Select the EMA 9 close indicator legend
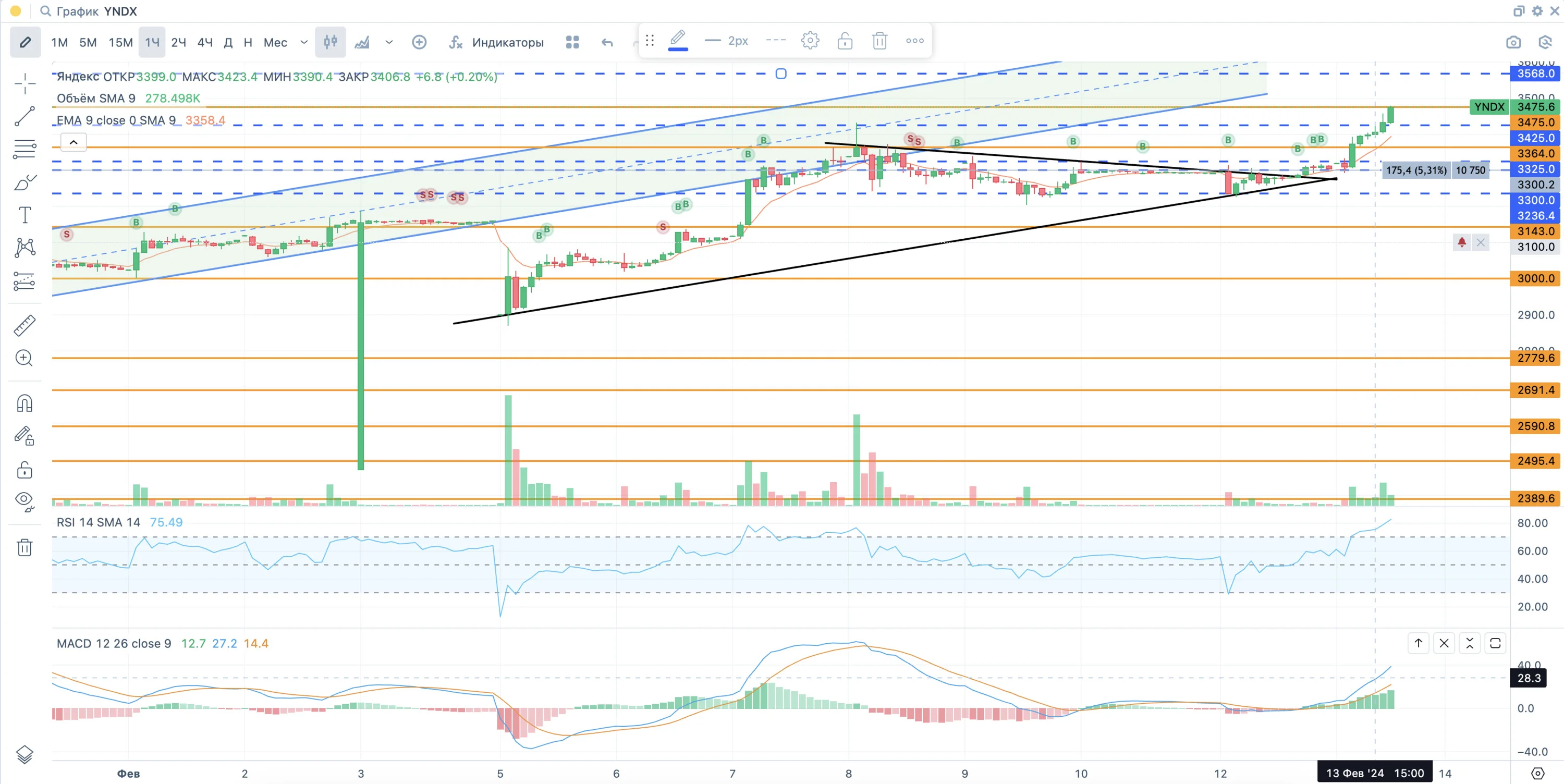The image size is (1564, 784). point(116,120)
